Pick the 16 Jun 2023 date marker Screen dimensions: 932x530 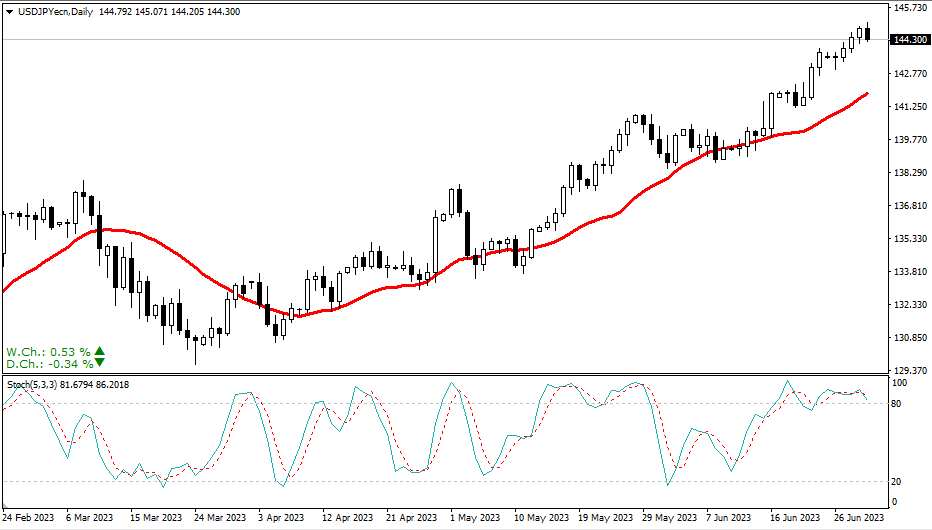tap(796, 518)
